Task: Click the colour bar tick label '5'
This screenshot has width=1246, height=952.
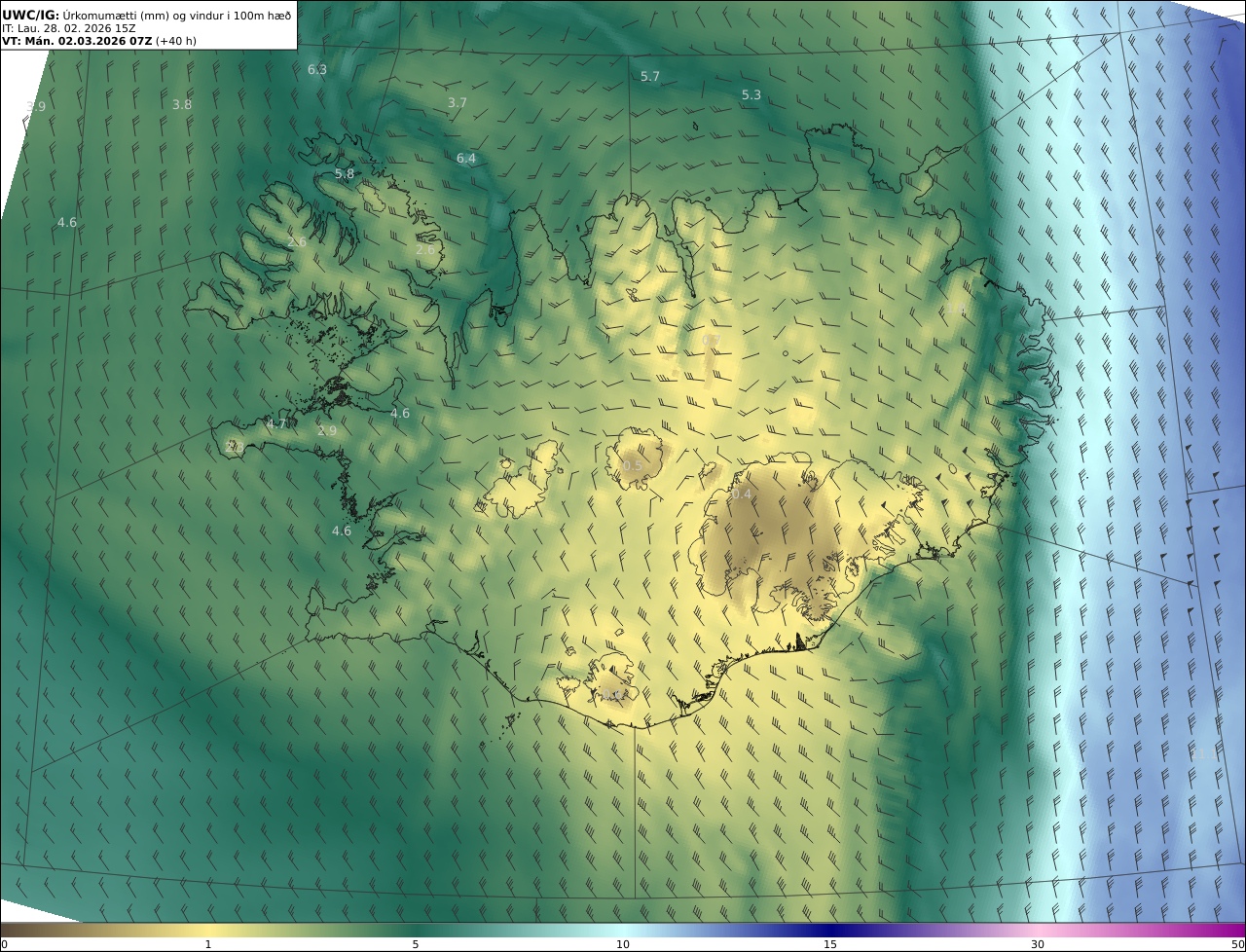Action: pos(416,944)
